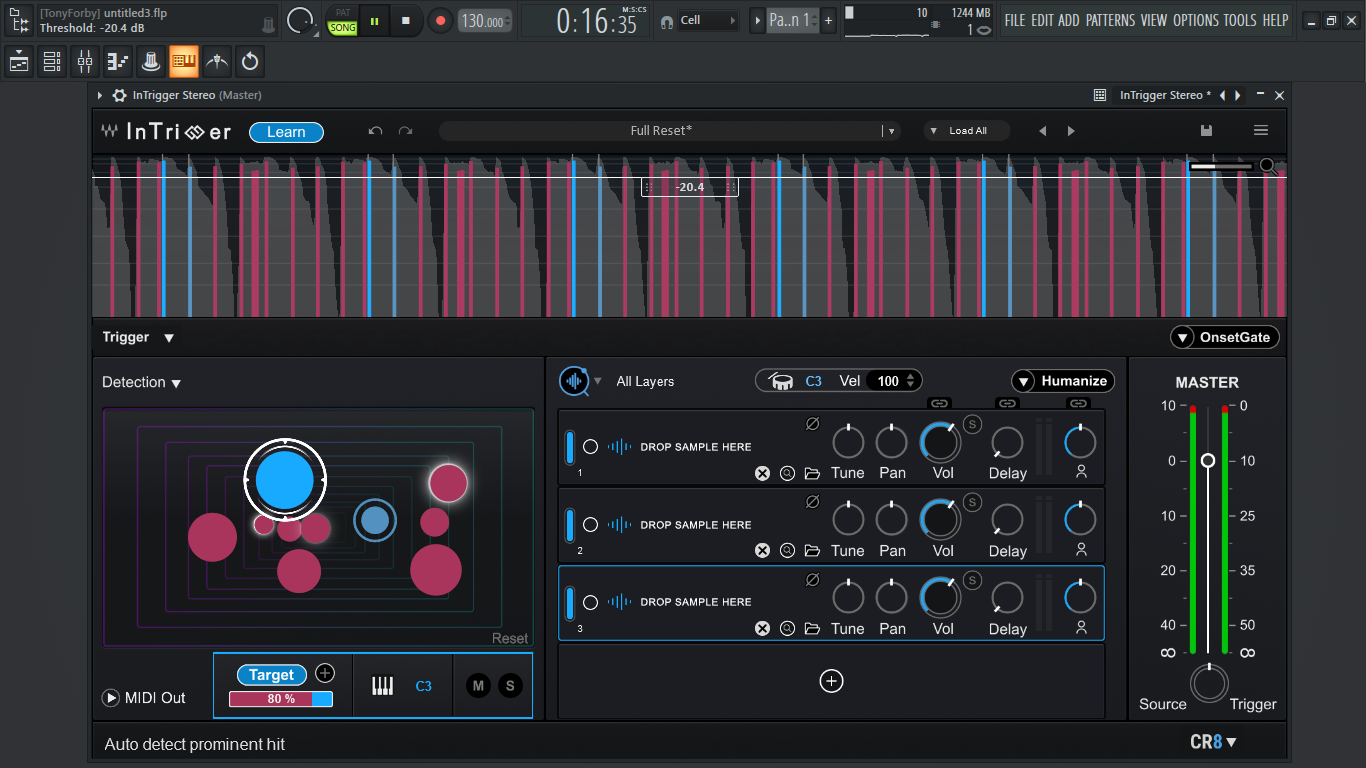Screen dimensions: 1366x768
Task: Click the Learn button
Action: point(286,132)
